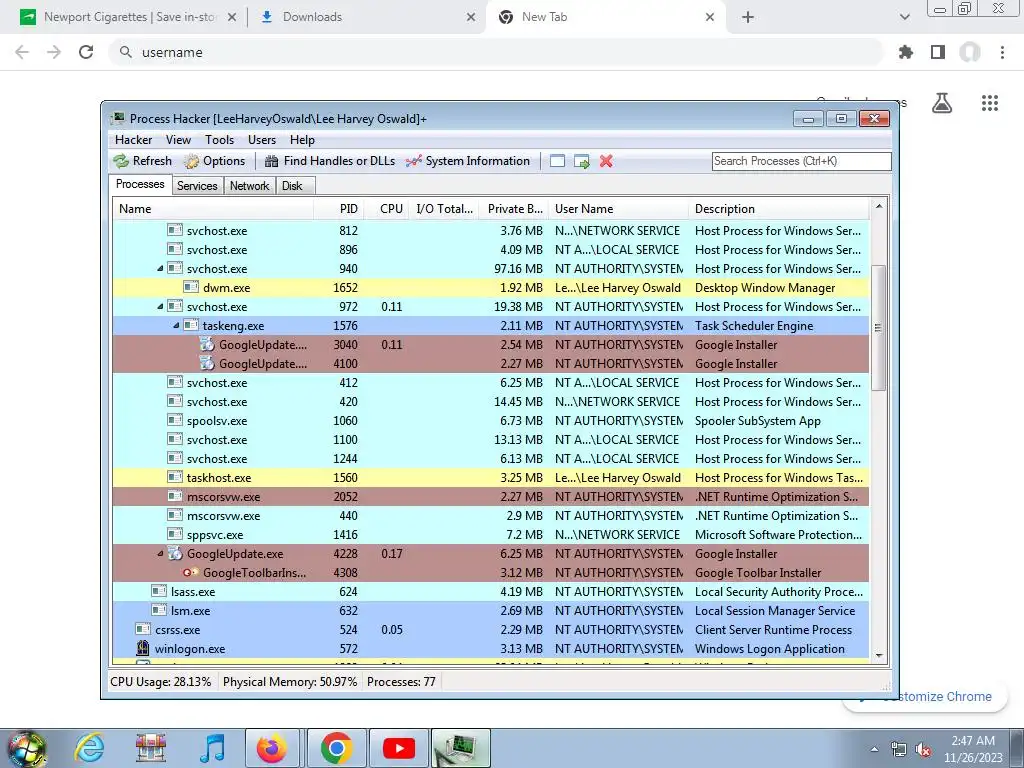The width and height of the screenshot is (1024, 768).
Task: Open Find Handles or DLLs
Action: [x=330, y=161]
